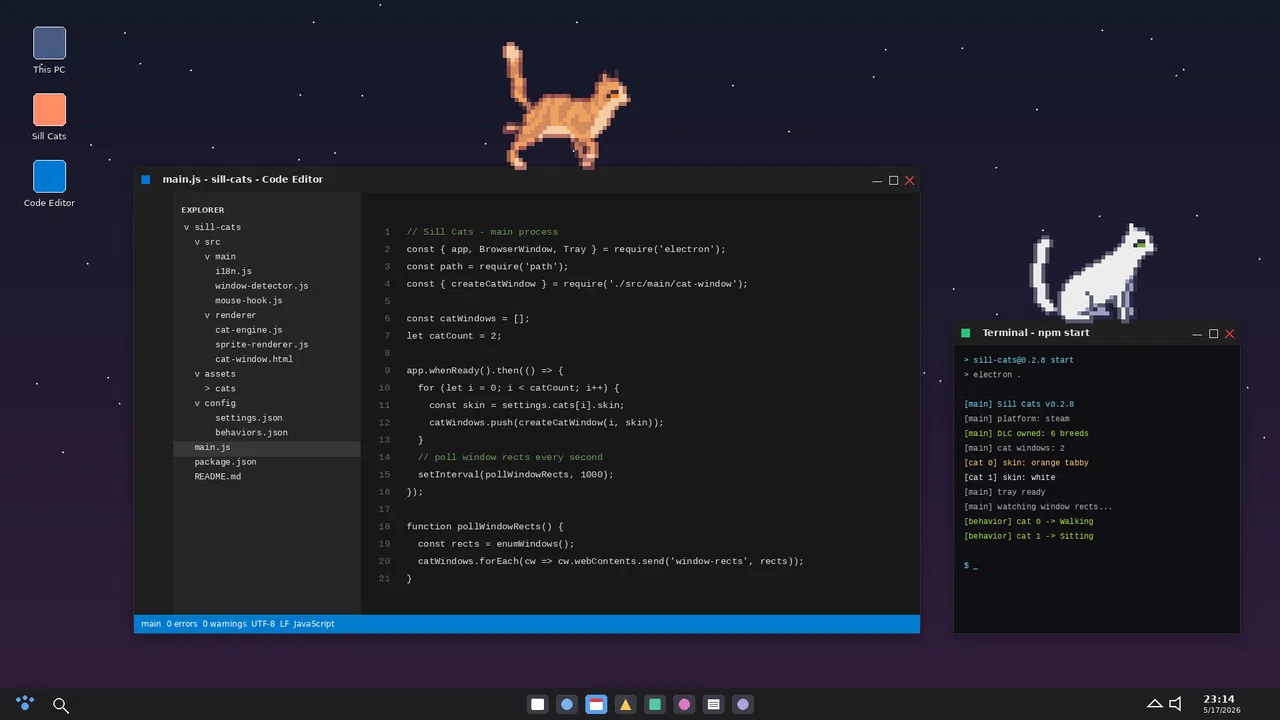Click the yellow triangle taskbar icon
The image size is (1280, 720).
click(x=626, y=705)
